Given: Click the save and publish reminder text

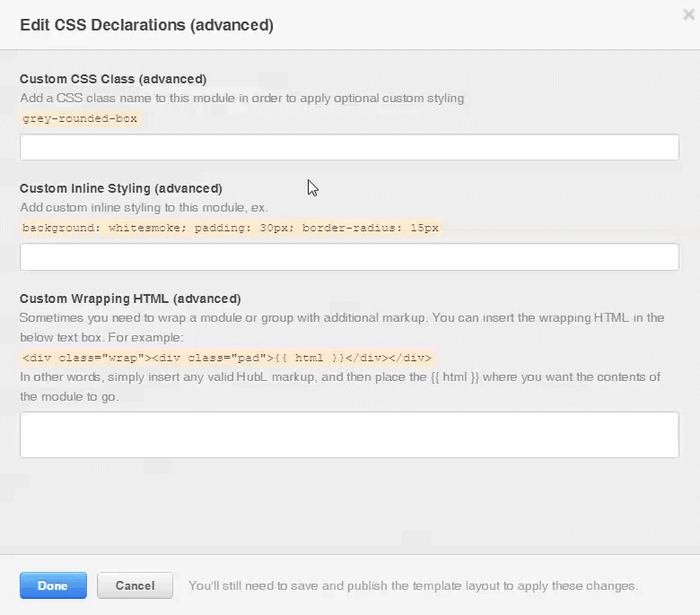Looking at the screenshot, I should tap(413, 586).
